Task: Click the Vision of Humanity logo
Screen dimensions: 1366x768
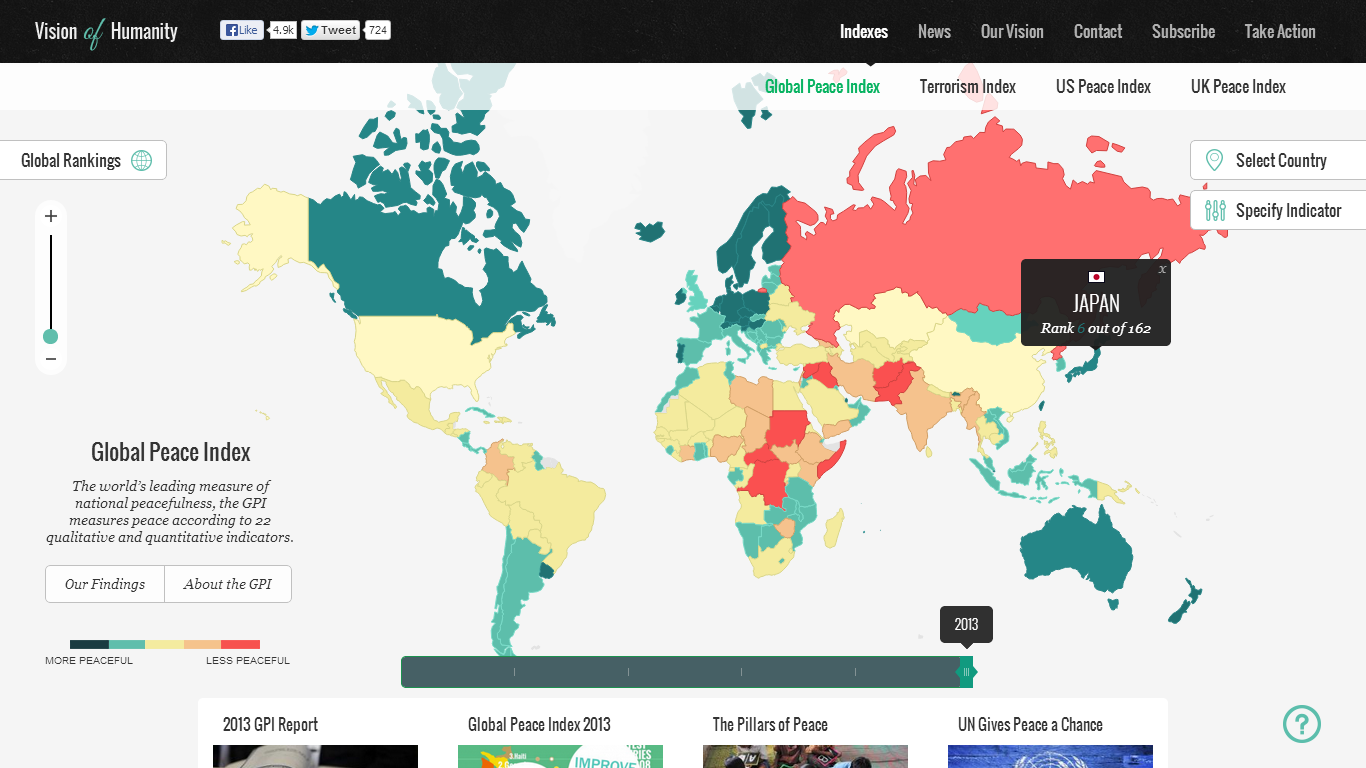Action: pos(106,32)
